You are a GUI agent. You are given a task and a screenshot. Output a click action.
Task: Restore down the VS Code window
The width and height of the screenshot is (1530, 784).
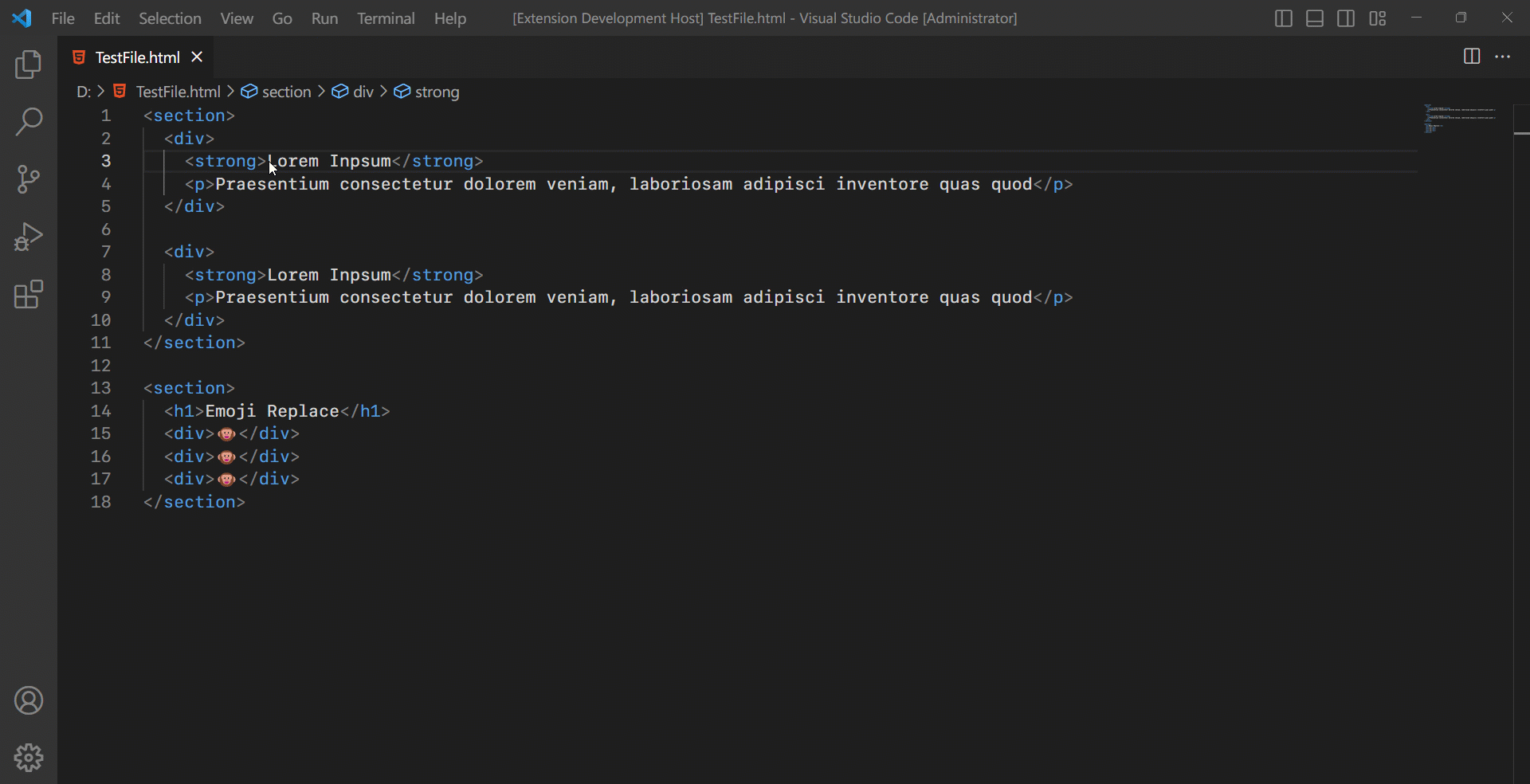tap(1461, 18)
